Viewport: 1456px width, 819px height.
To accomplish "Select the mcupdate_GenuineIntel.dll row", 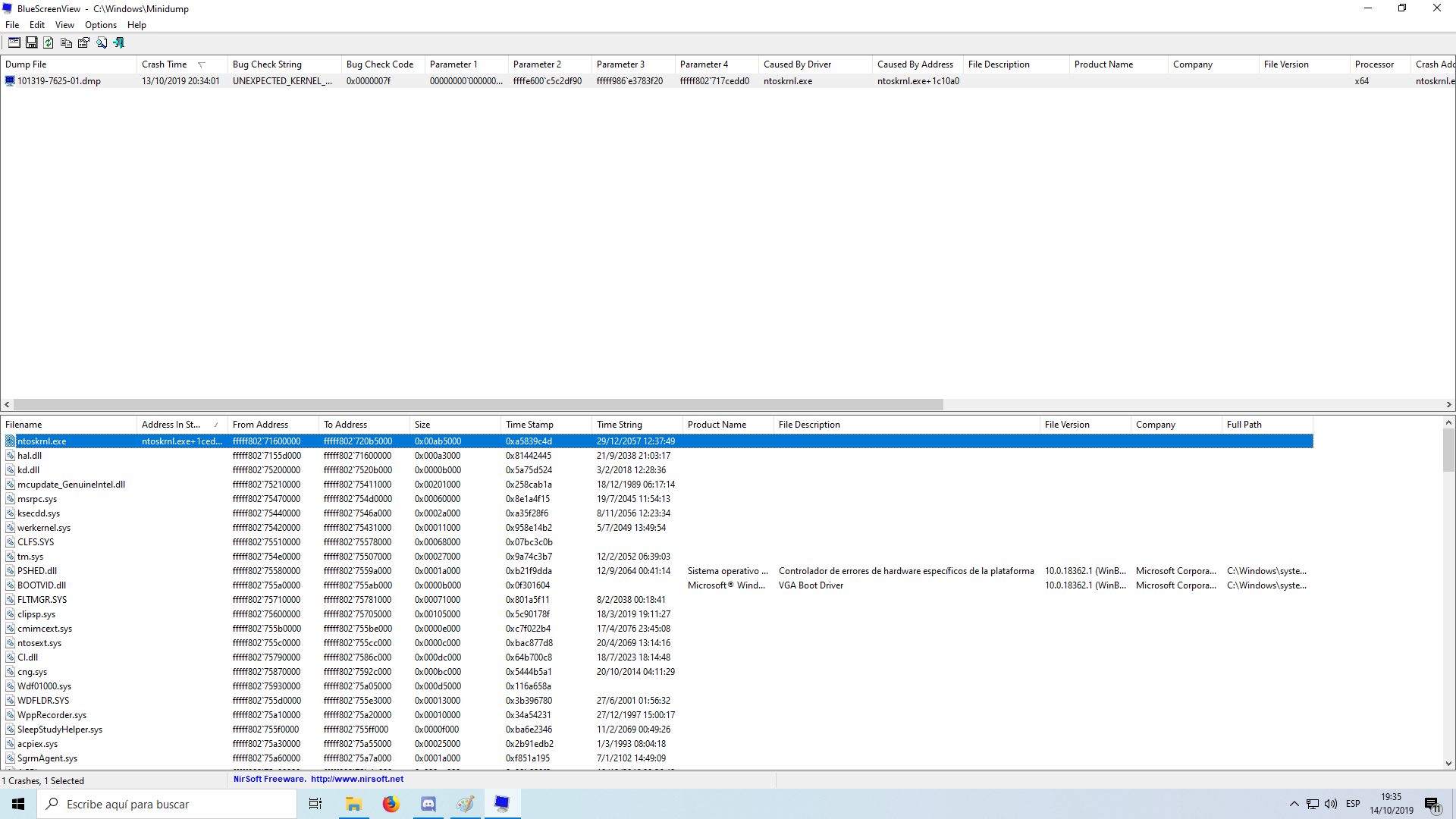I will coord(657,485).
